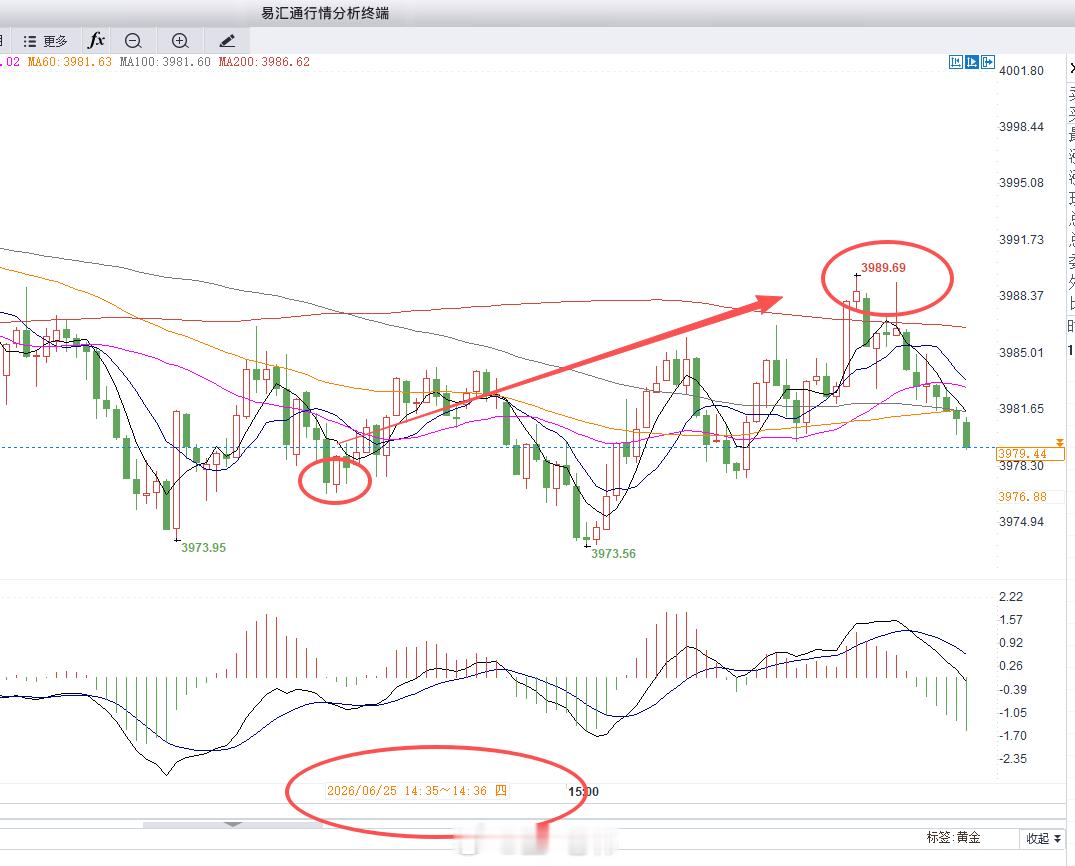The image size is (1075, 866).
Task: Click the 3988.37 price axis label
Action: (x=1022, y=296)
